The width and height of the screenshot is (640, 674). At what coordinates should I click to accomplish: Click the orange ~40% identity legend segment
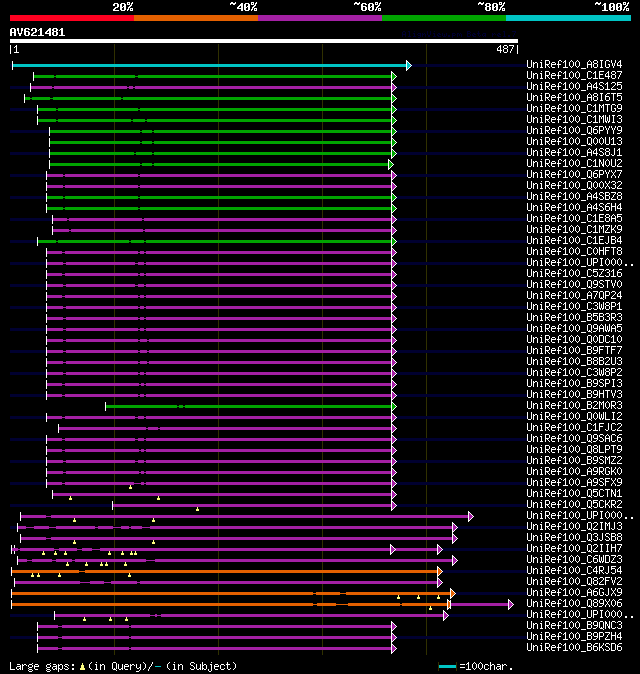tap(196, 18)
